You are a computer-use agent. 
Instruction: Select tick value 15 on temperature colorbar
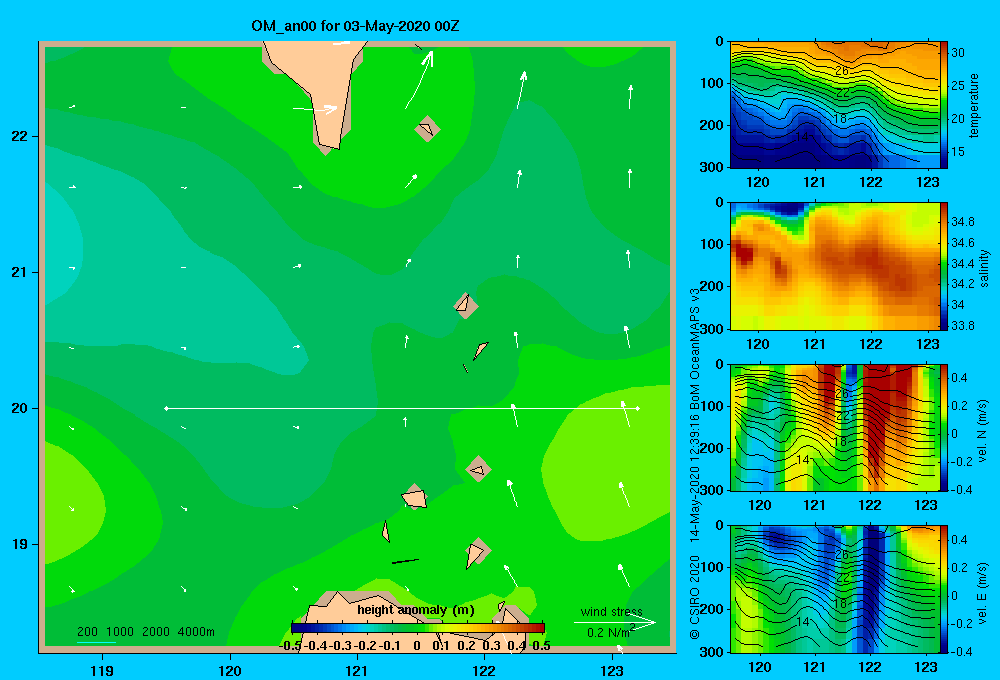[958, 152]
